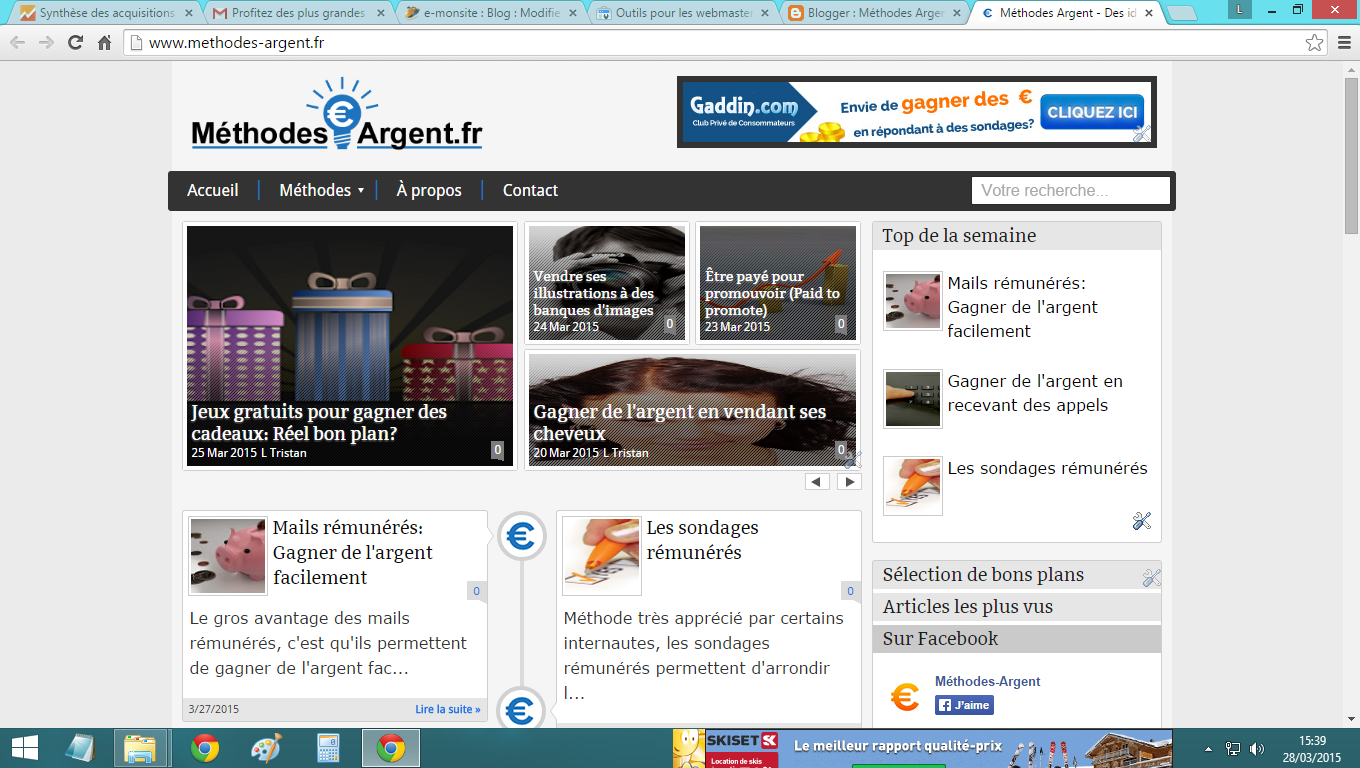Click the Méthodes-Argent Facebook euro logo
1360x768 pixels.
click(904, 697)
